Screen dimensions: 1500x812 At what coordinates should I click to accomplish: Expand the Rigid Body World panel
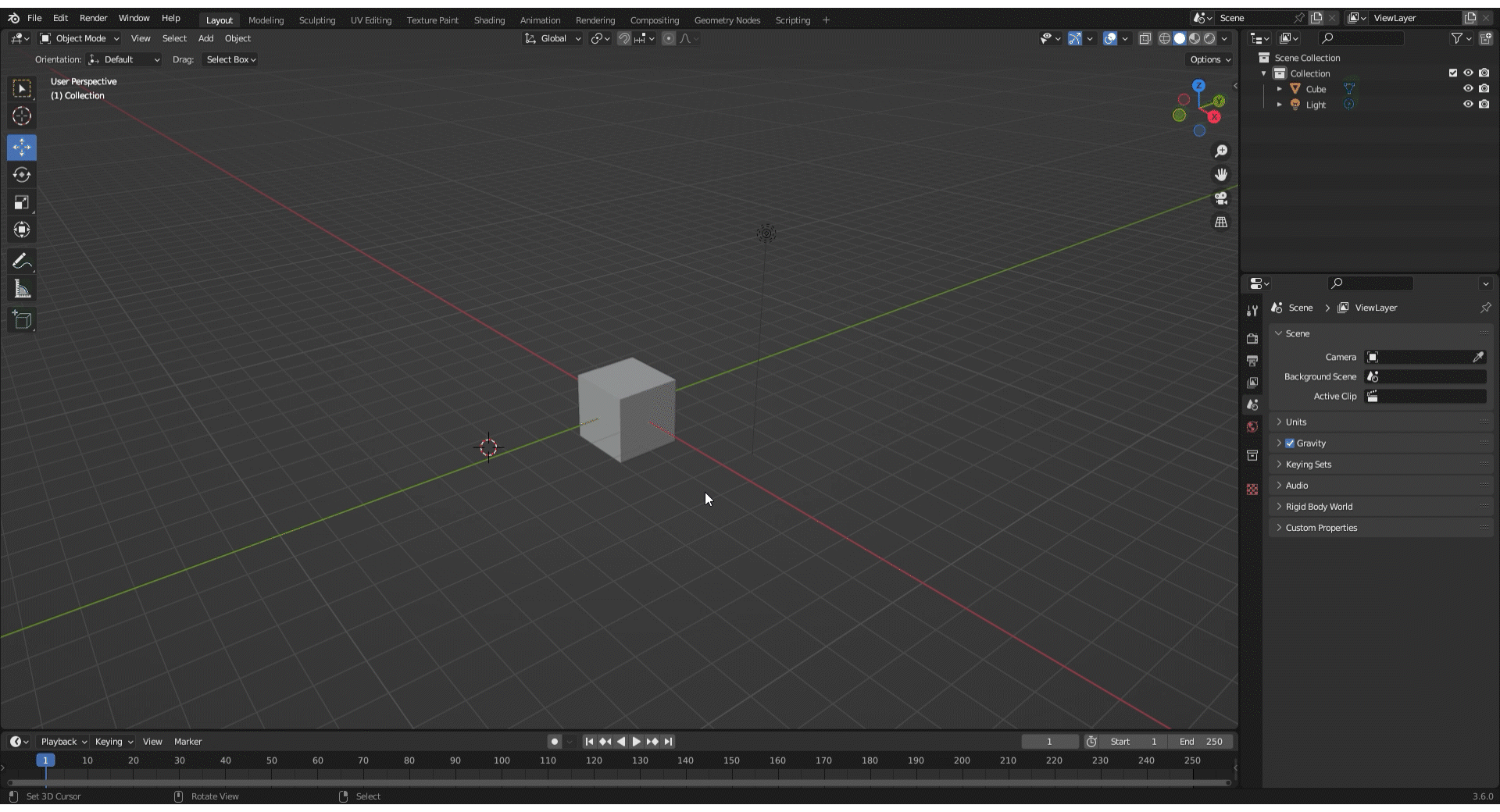pos(1319,507)
